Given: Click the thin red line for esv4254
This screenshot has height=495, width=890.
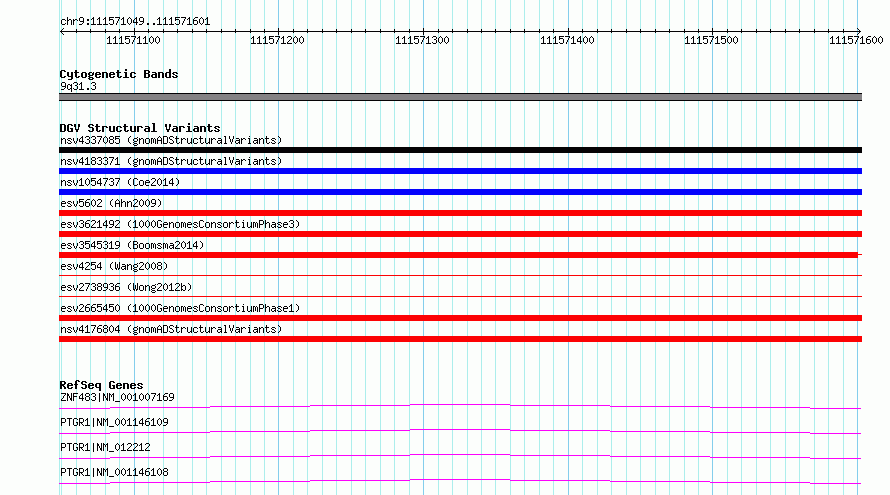Looking at the screenshot, I should point(460,275).
